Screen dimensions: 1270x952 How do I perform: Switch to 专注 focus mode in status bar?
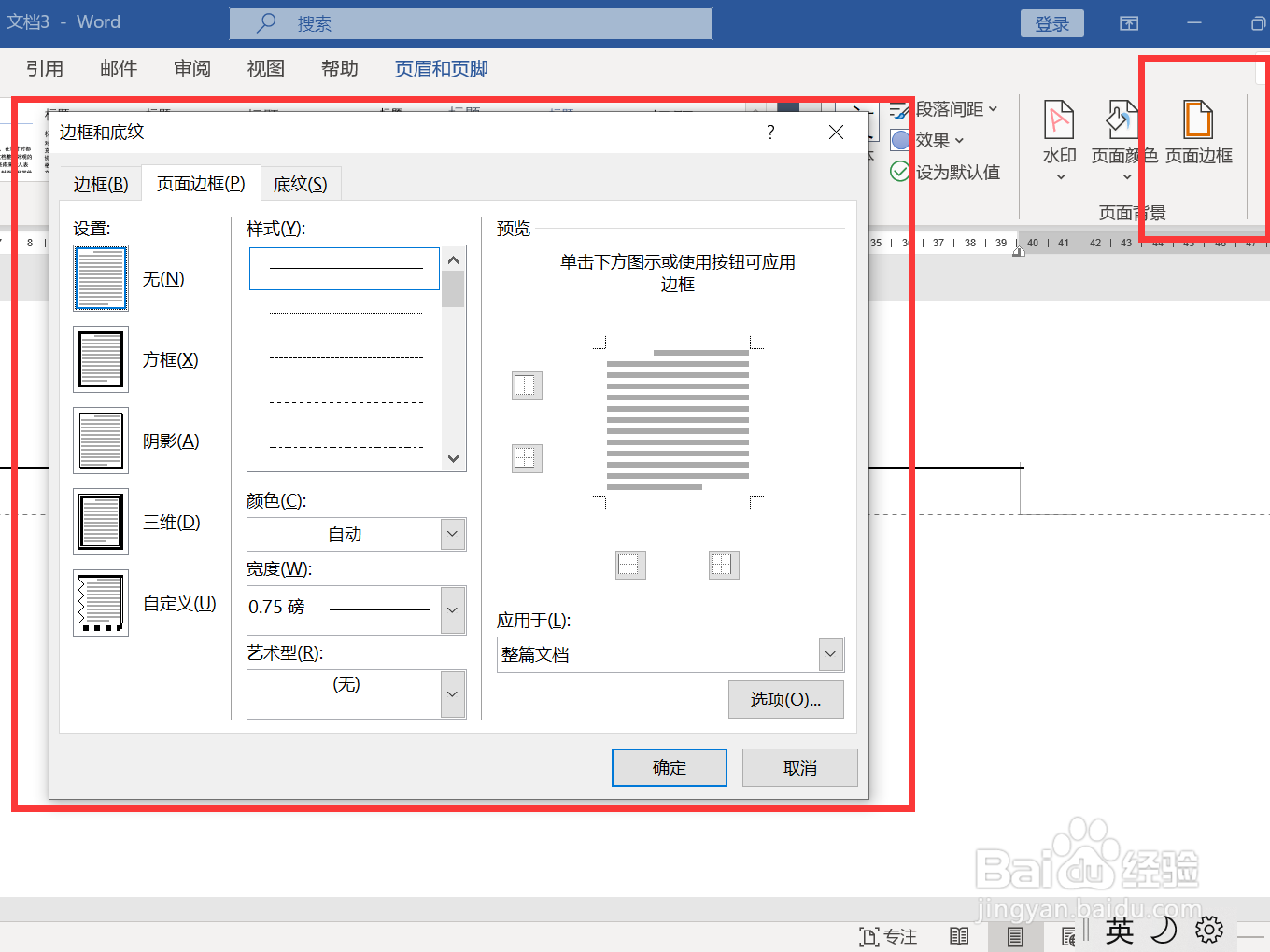coord(888,936)
